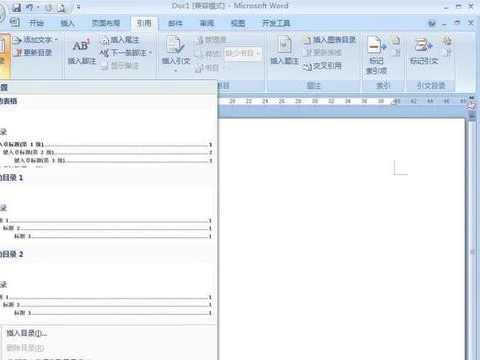This screenshot has width=480, height=360.
Task: Switch to the 开发工具 (Developer) tab
Action: point(276,23)
